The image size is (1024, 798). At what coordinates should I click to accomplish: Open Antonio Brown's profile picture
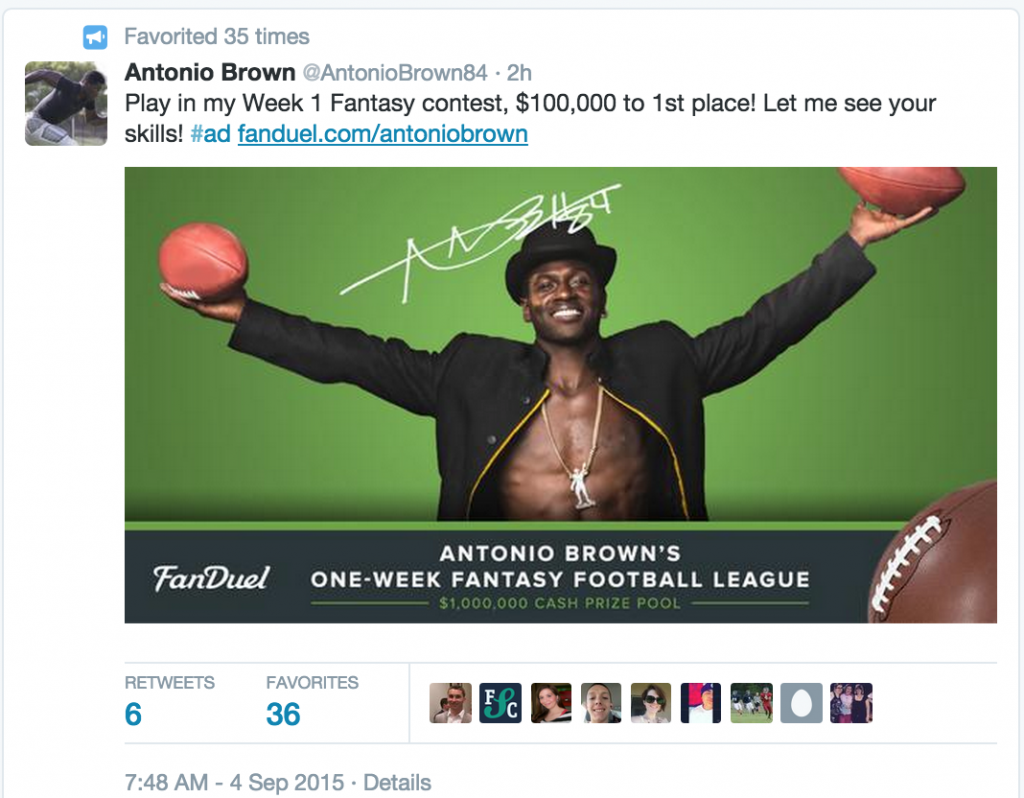pos(66,103)
